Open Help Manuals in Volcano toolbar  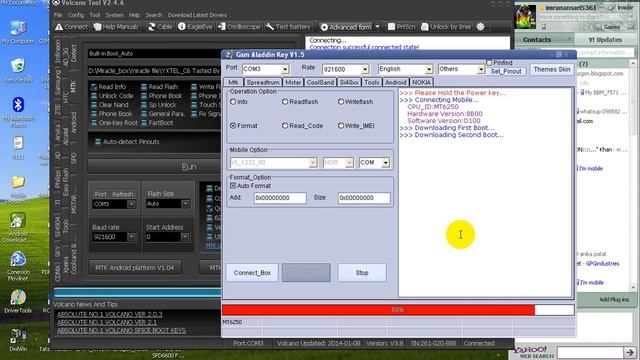(x=116, y=27)
